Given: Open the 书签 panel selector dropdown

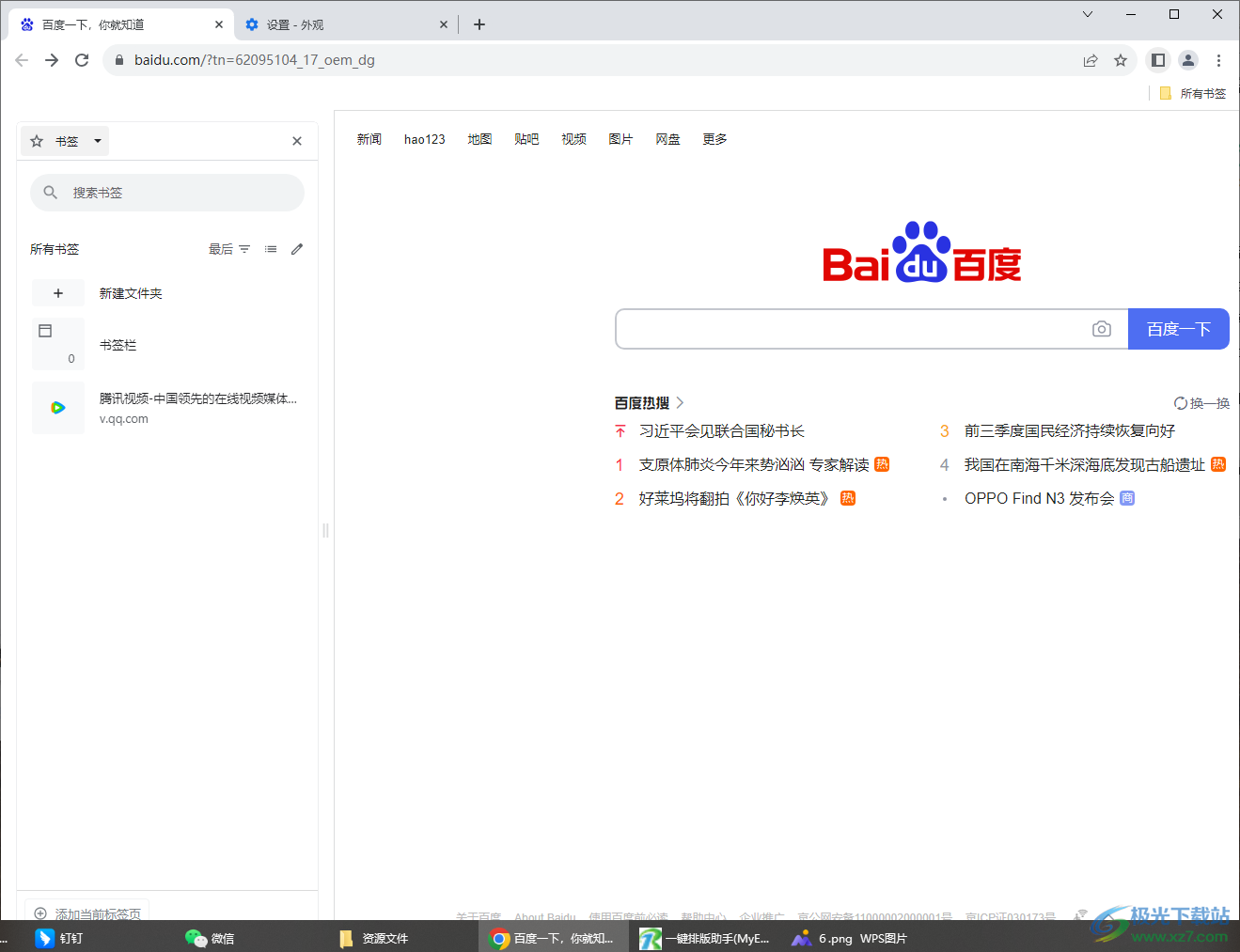Looking at the screenshot, I should pos(65,141).
